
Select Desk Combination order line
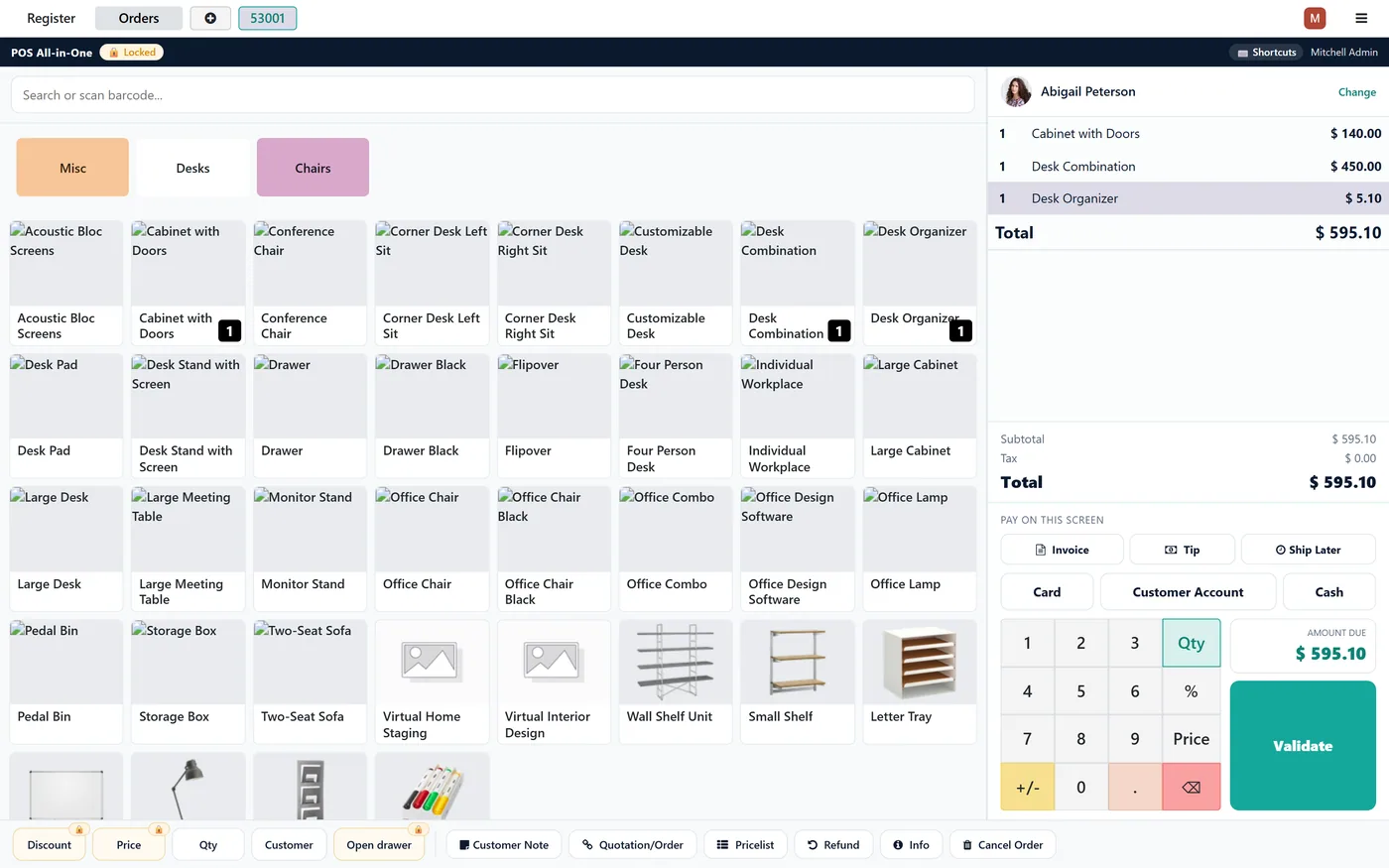pyautogui.click(x=1189, y=166)
